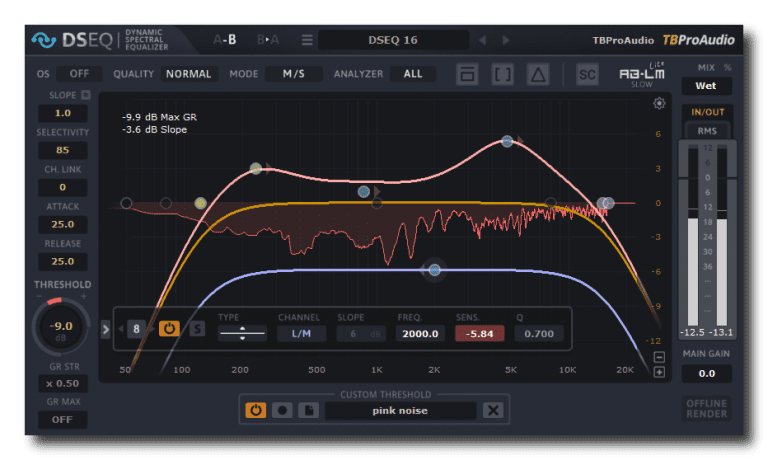
Task: Open the pink noise threshold selector
Action: pyautogui.click(x=400, y=411)
